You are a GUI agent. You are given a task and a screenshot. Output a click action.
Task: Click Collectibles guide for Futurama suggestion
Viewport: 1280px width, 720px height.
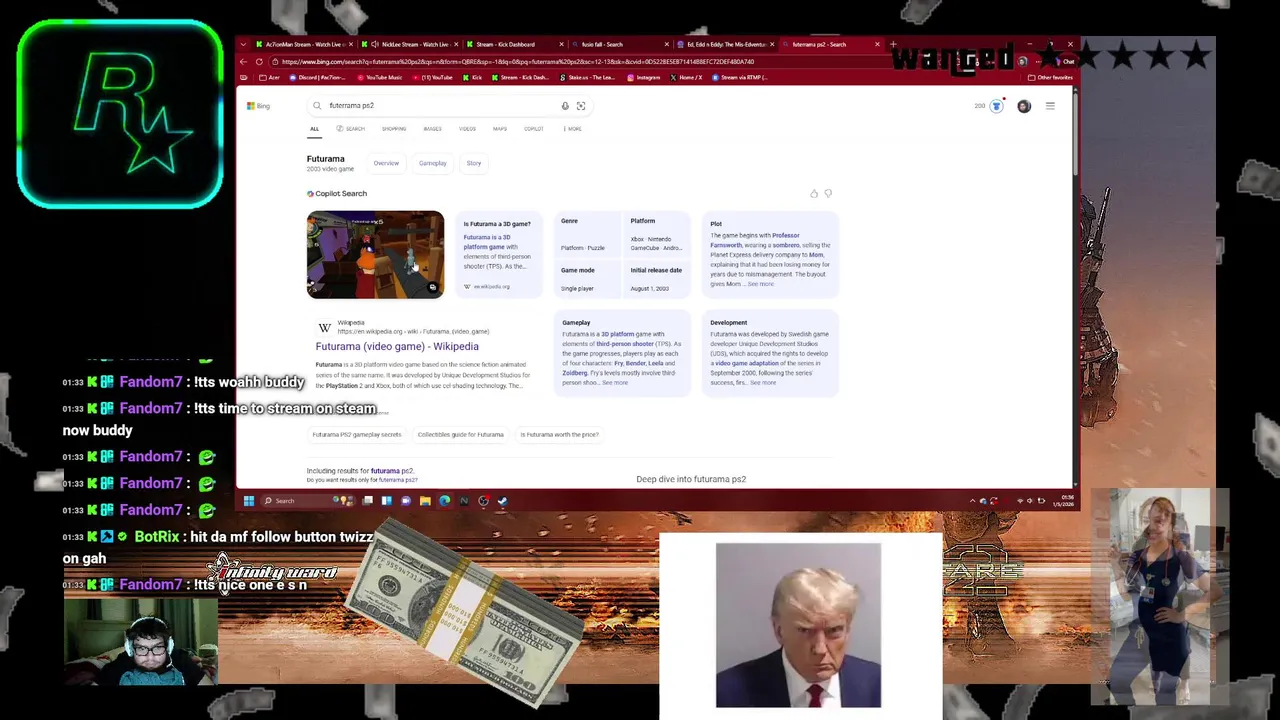pos(460,435)
